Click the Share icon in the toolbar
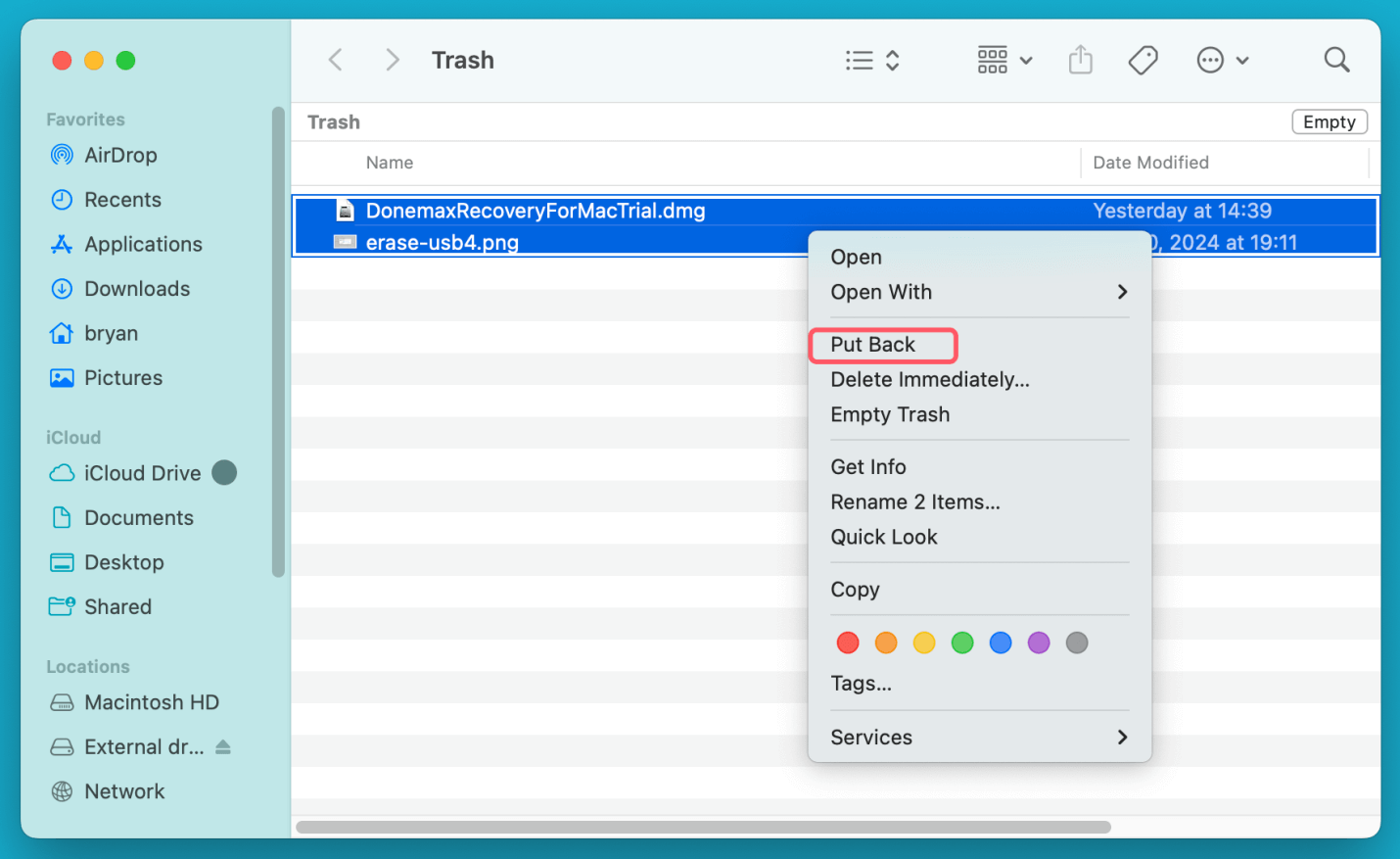The width and height of the screenshot is (1400, 859). [x=1080, y=60]
